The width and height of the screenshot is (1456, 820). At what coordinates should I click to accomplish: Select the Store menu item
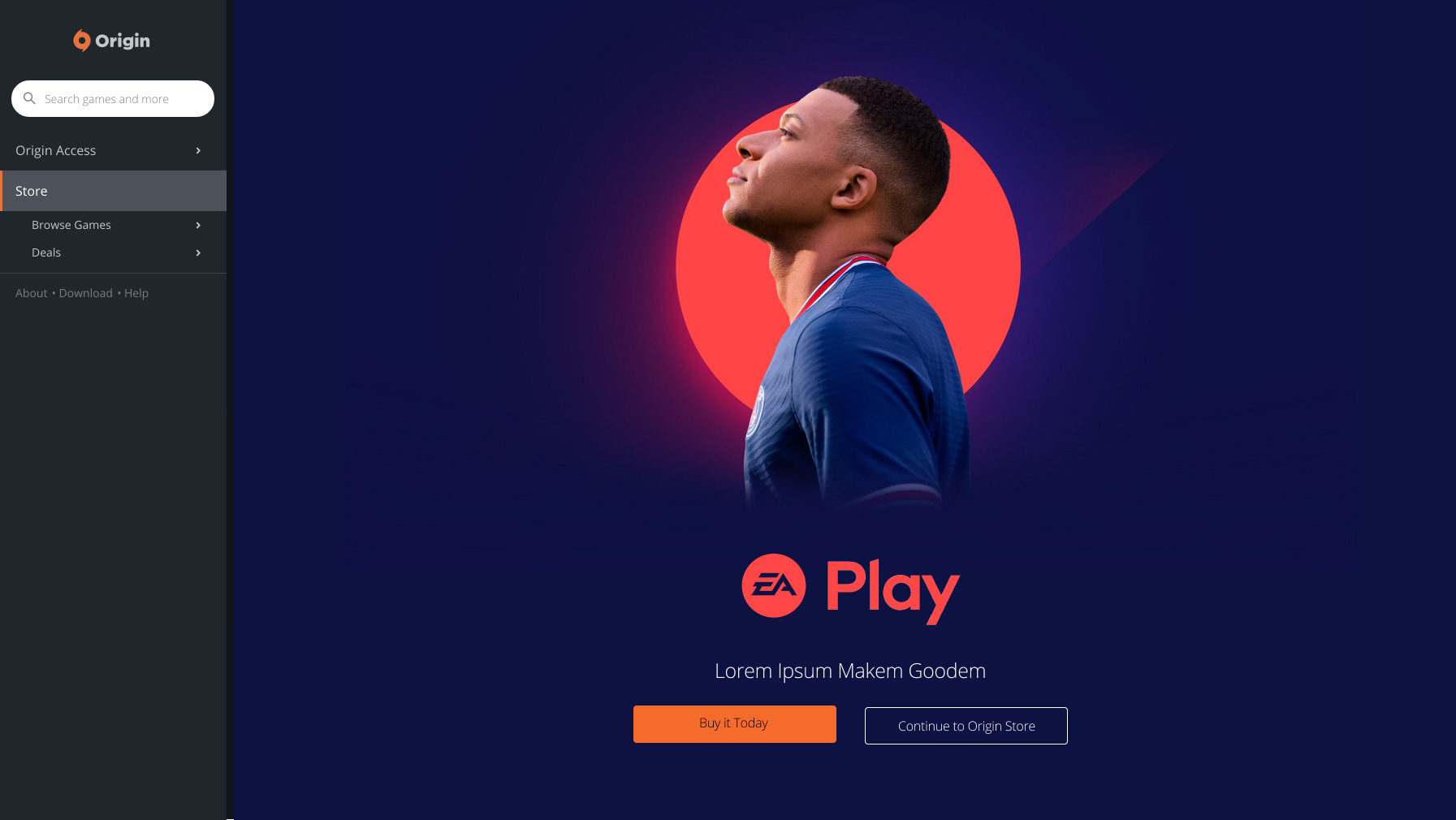(x=113, y=191)
